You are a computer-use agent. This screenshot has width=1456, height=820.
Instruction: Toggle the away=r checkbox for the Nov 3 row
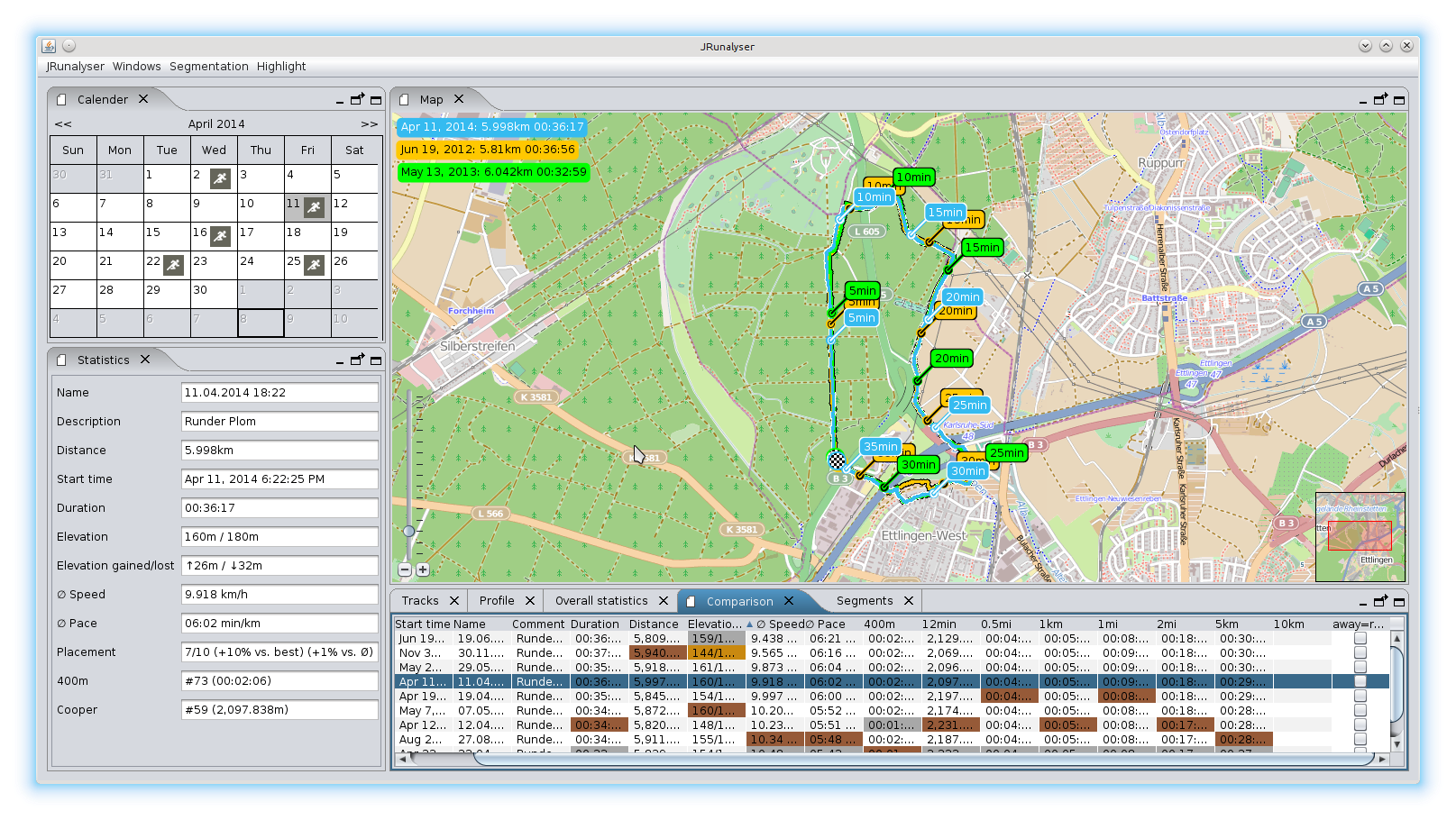click(1360, 652)
